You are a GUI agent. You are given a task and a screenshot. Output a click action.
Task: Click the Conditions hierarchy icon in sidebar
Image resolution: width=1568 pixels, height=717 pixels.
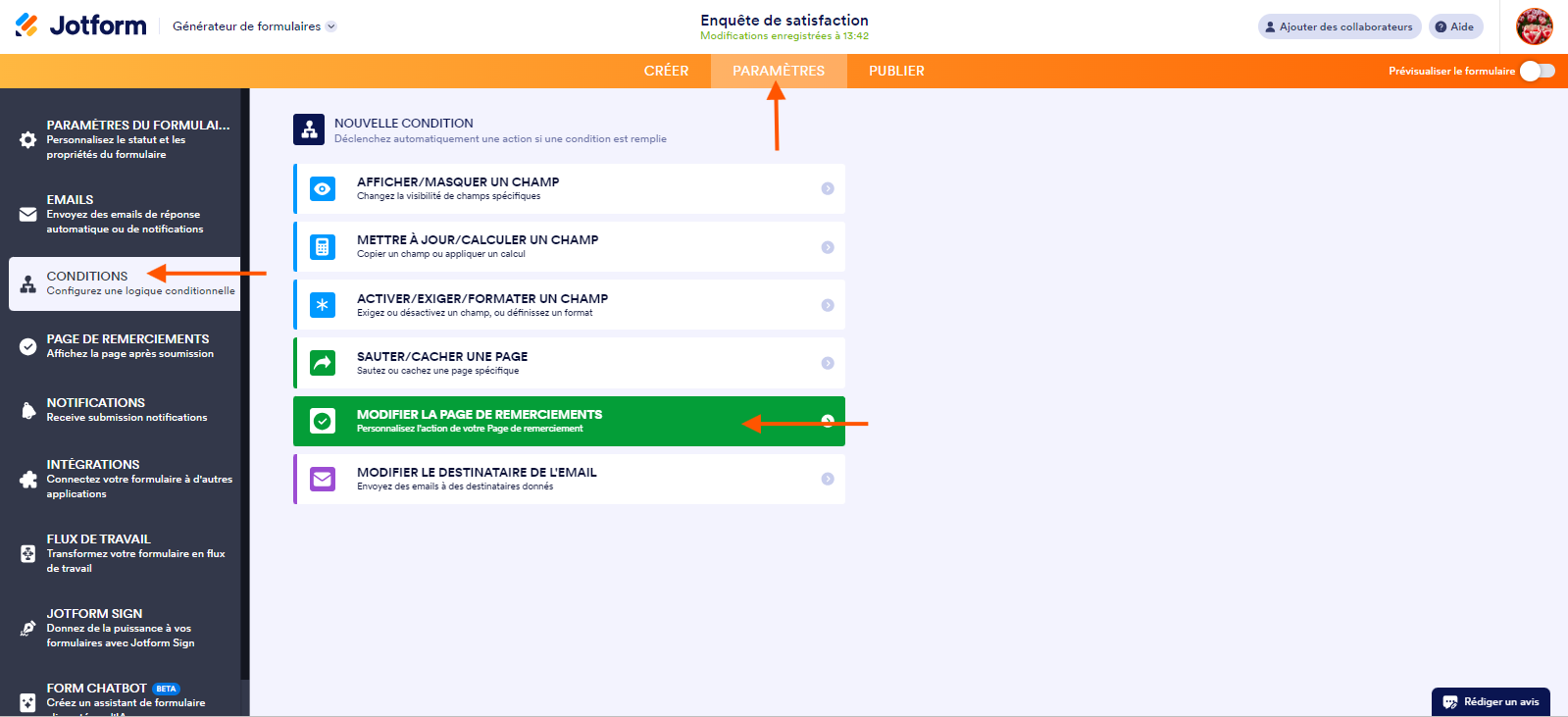point(28,284)
